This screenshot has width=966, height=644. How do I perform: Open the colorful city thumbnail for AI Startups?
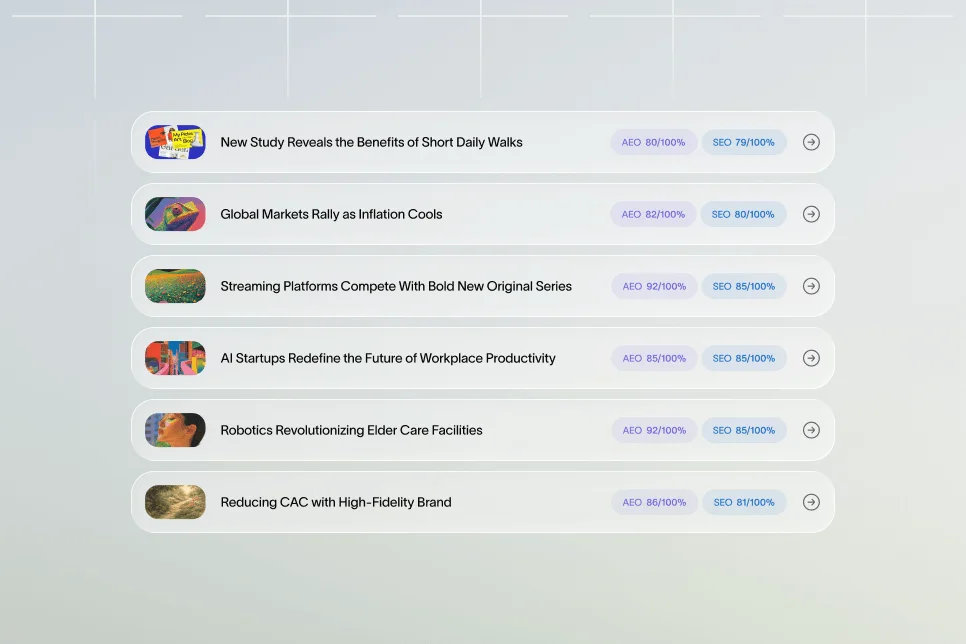click(x=175, y=358)
